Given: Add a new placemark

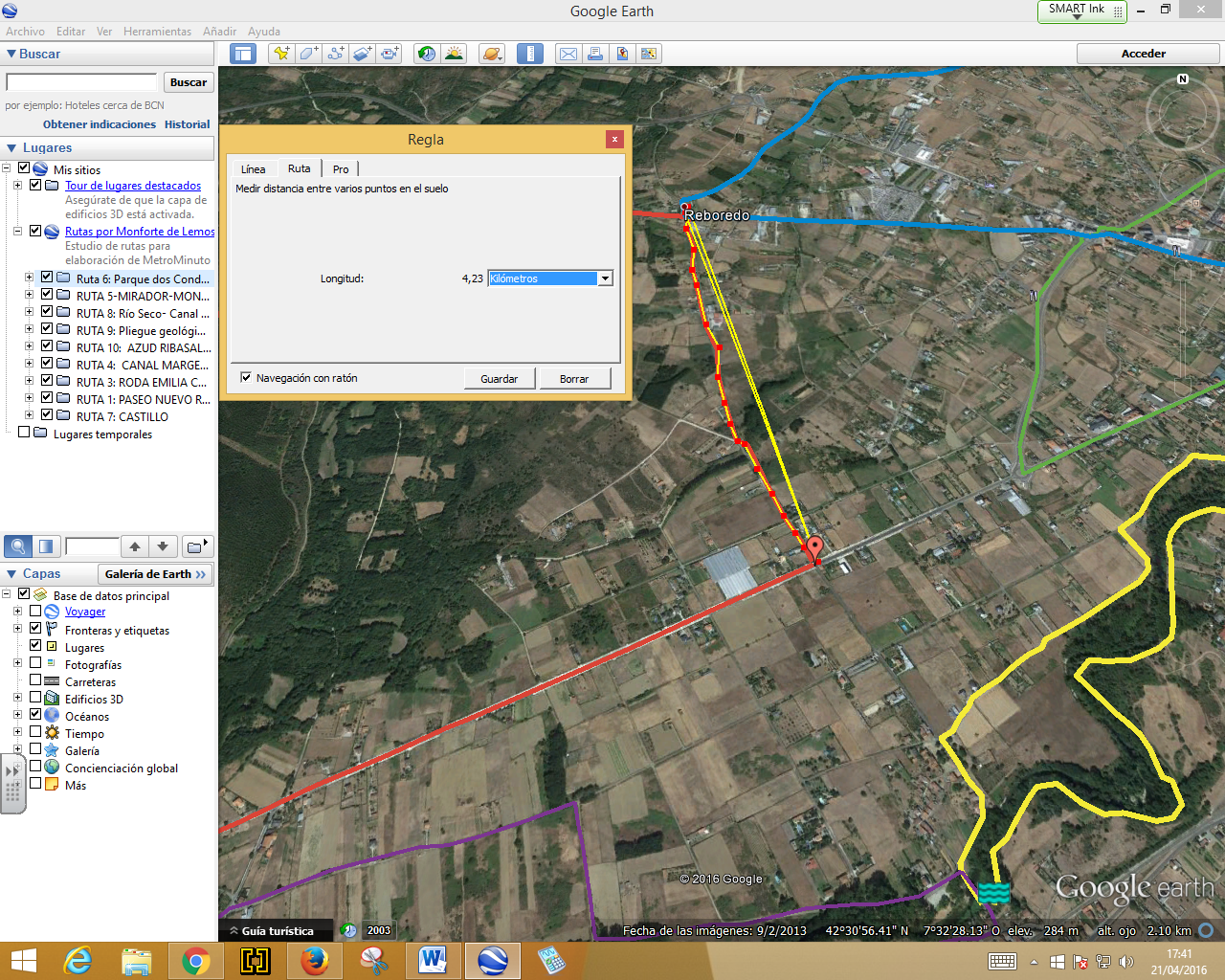Looking at the screenshot, I should point(281,54).
